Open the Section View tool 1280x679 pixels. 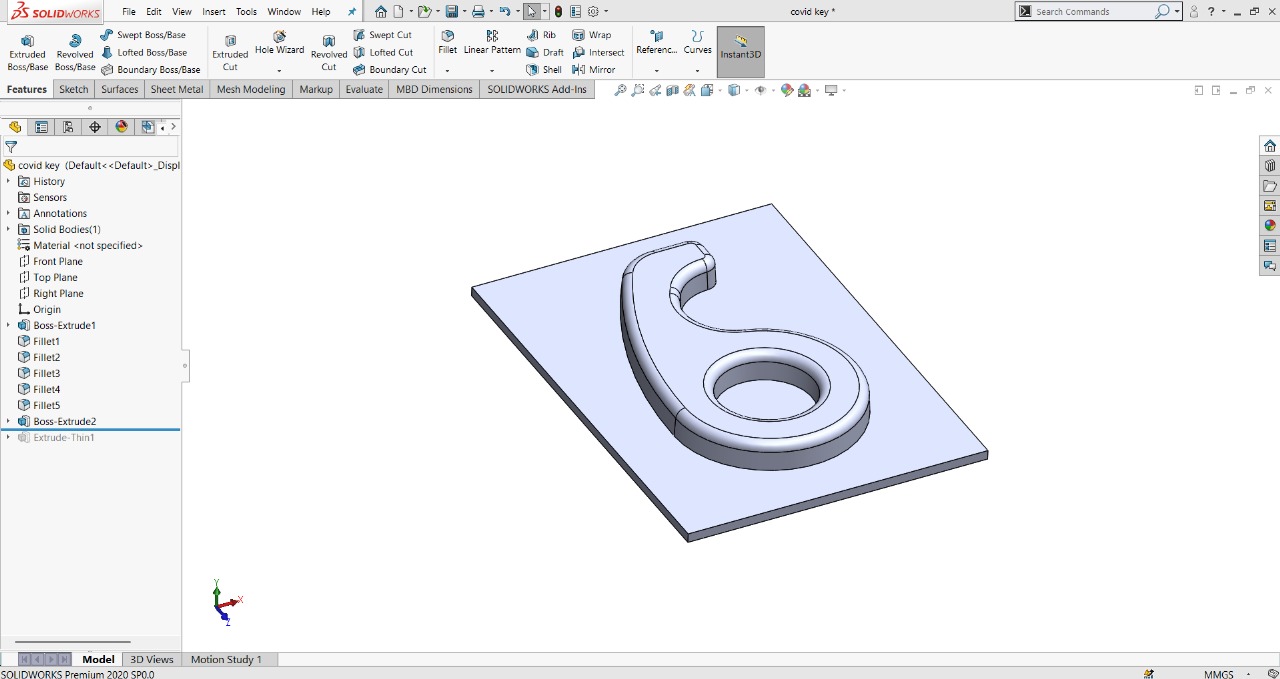[673, 90]
